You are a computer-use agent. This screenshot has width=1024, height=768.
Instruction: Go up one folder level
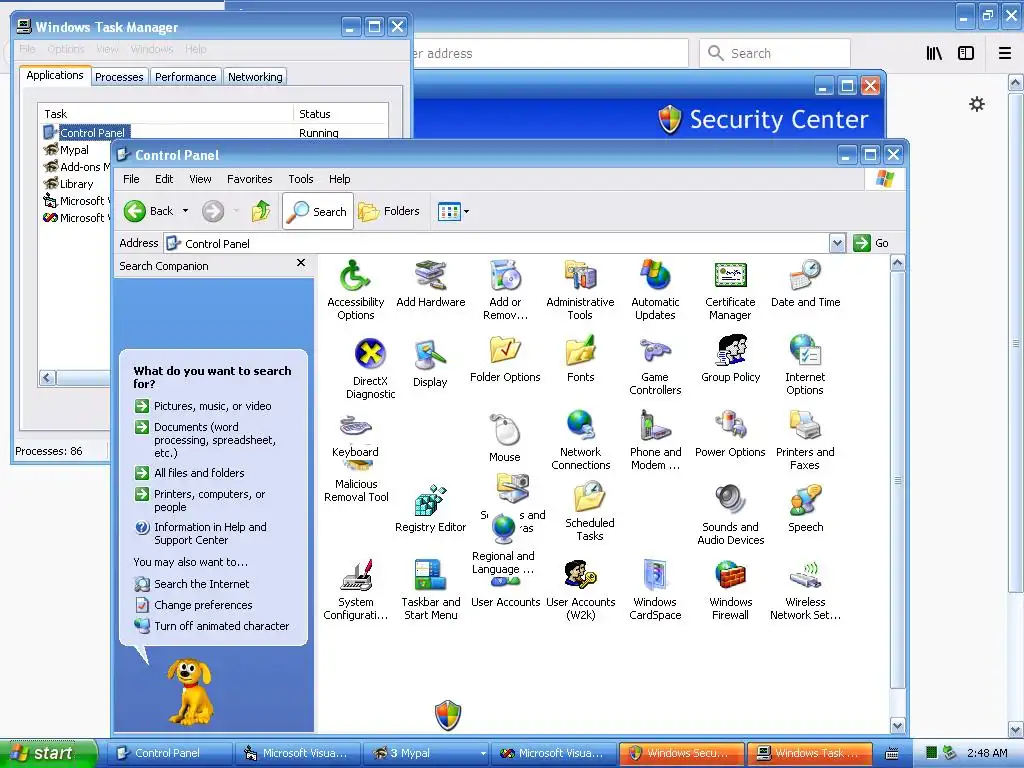click(x=261, y=211)
